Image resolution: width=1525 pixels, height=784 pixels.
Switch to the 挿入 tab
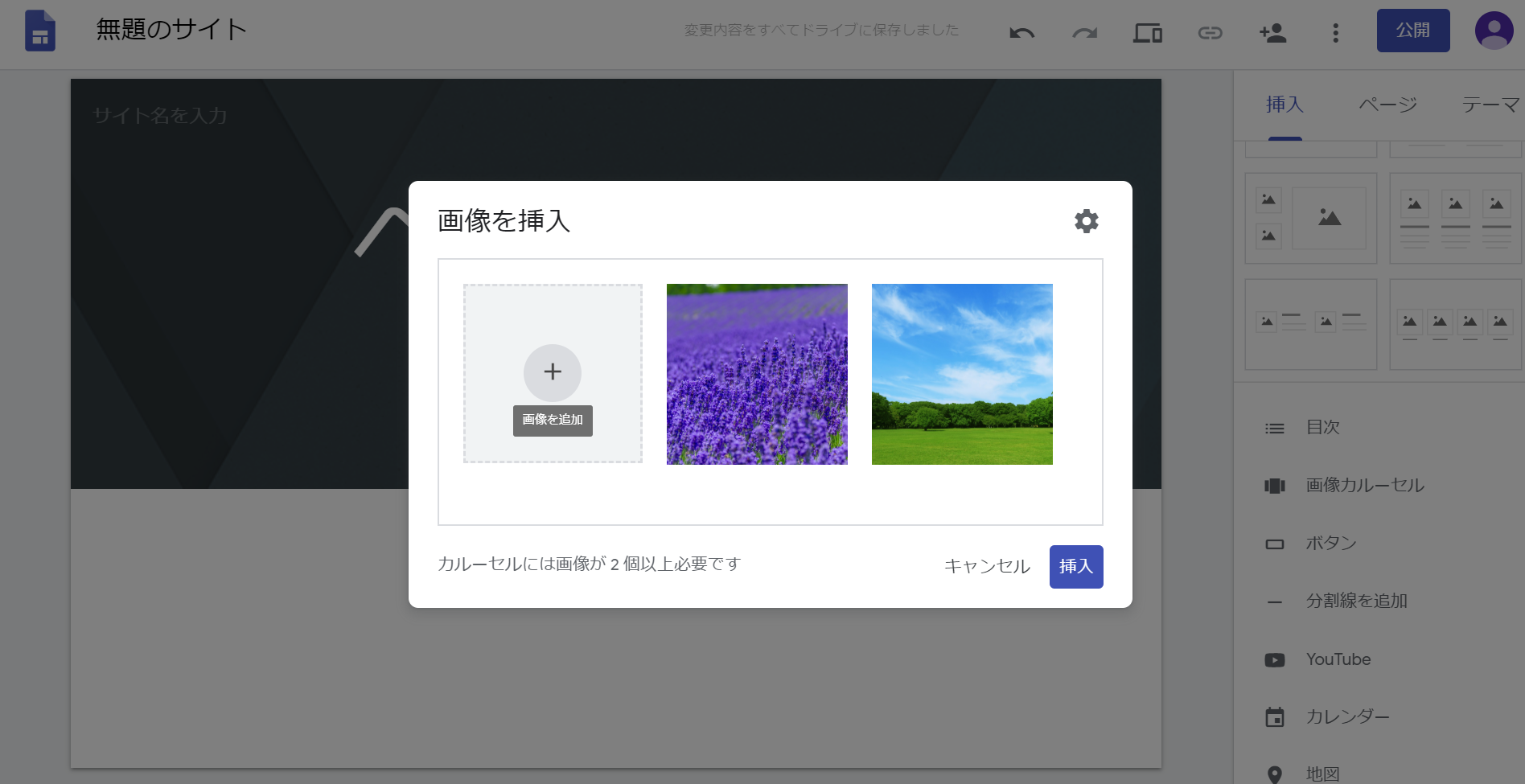1285,105
